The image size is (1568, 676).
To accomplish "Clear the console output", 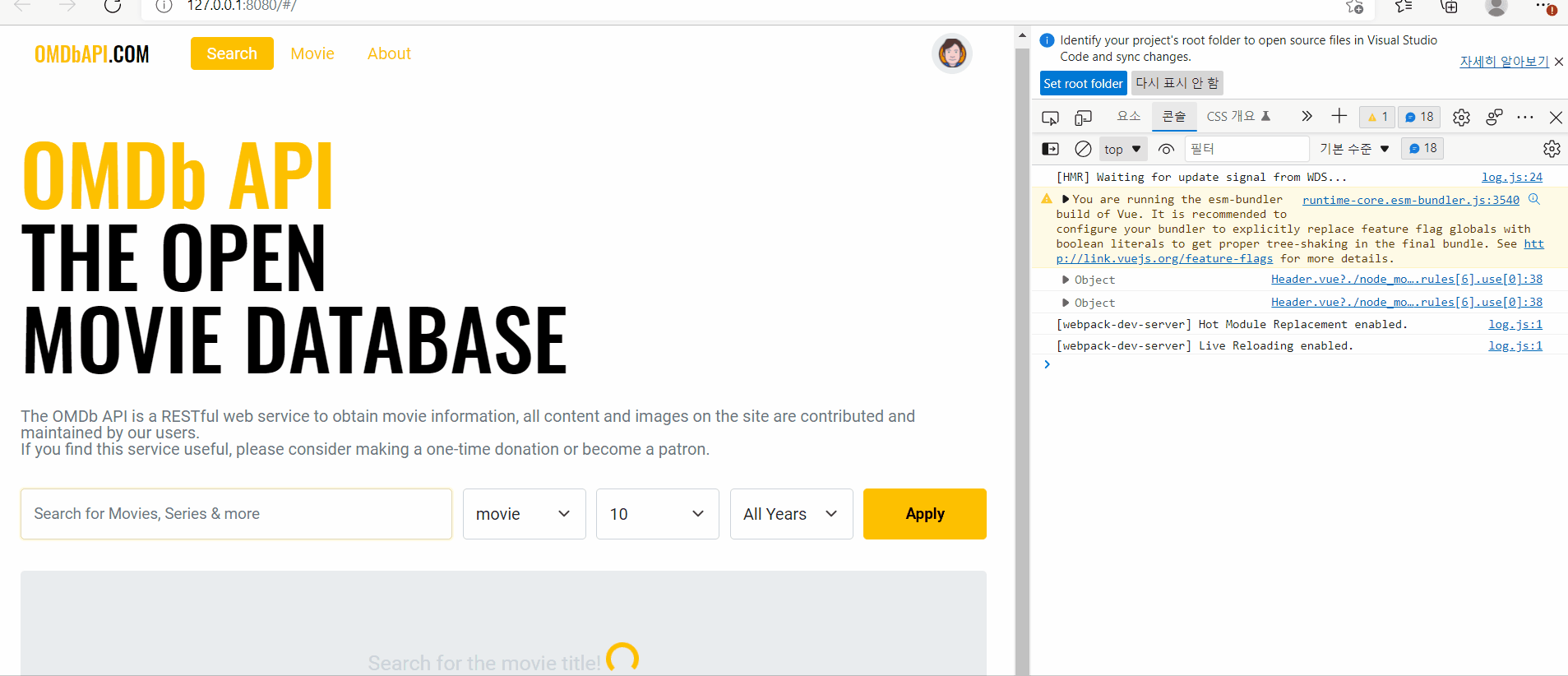I will click(x=1083, y=149).
